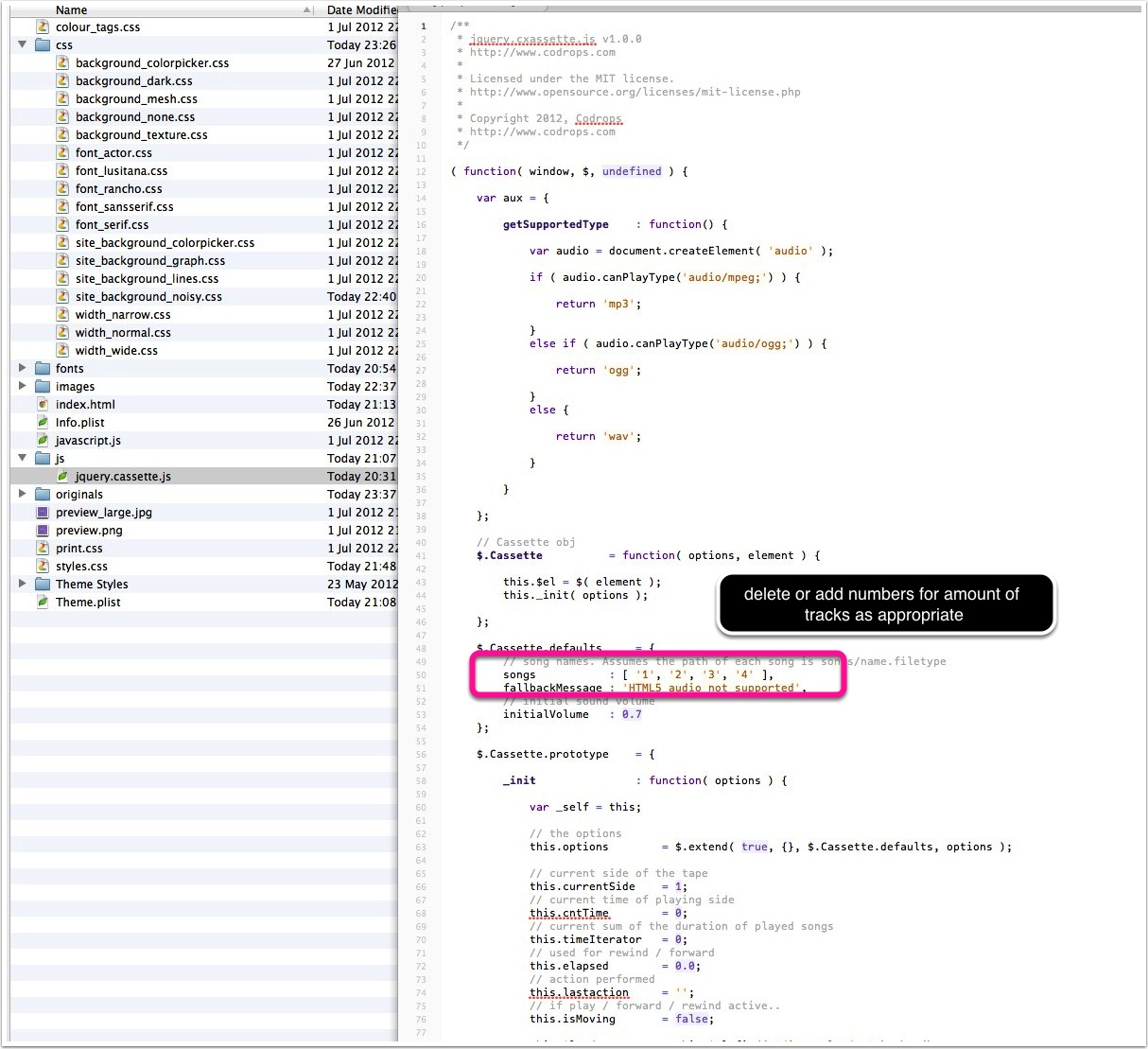Select print.css file name
The height and width of the screenshot is (1049, 1148).
pos(79,549)
